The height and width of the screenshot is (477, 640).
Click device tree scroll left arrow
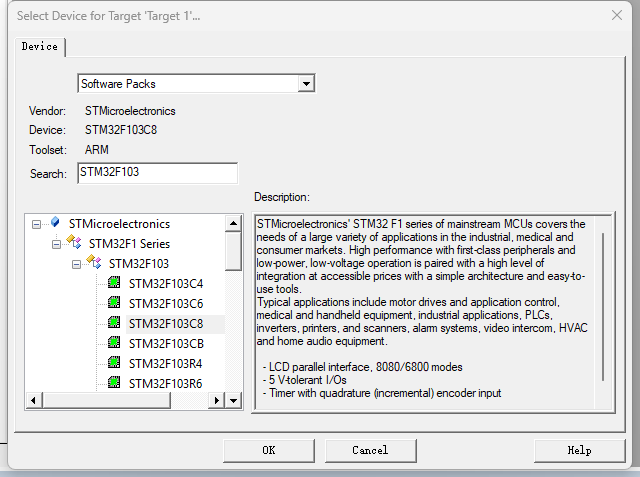pos(33,400)
